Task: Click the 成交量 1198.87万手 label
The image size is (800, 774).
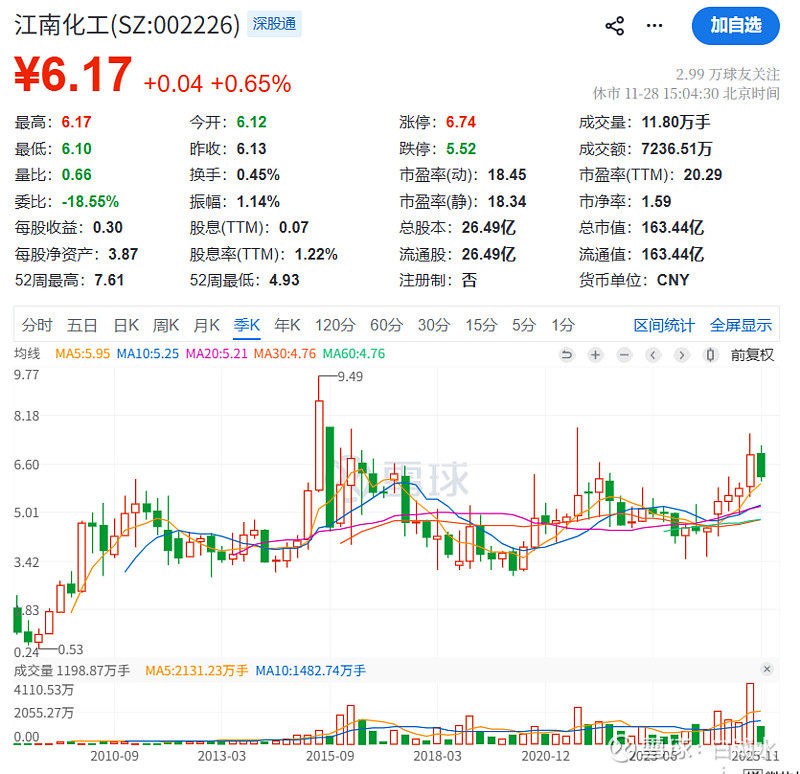Action: [x=72, y=670]
